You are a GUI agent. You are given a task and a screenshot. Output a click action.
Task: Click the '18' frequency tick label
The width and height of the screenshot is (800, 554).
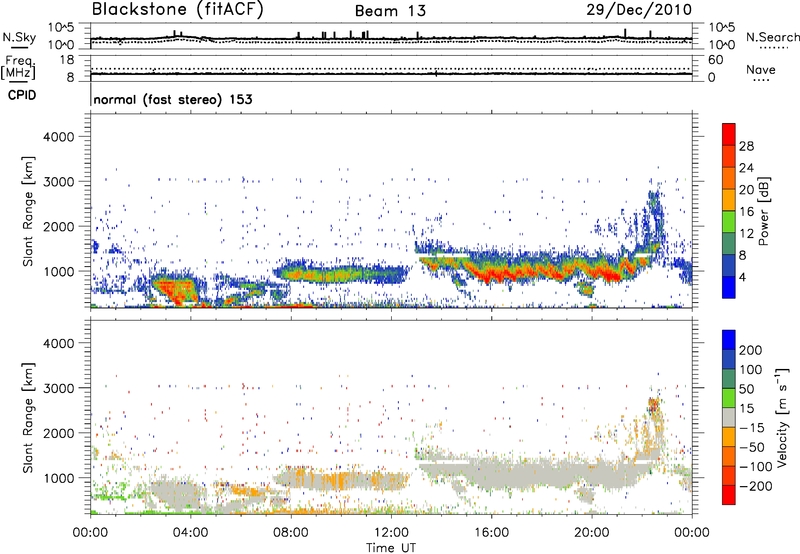tap(66, 60)
